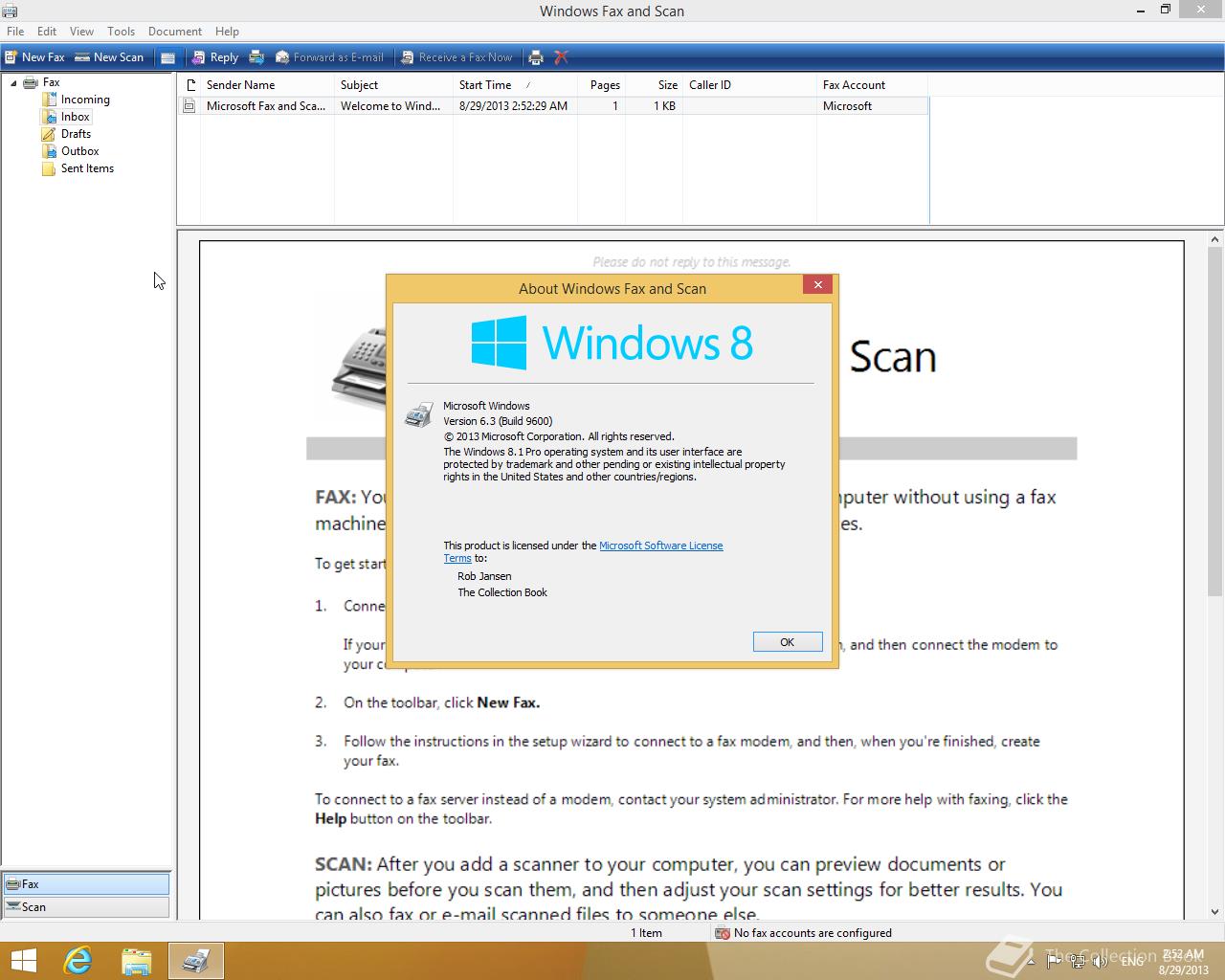This screenshot has height=980, width=1225.
Task: Click the Caller ID column header
Action: pyautogui.click(x=749, y=85)
